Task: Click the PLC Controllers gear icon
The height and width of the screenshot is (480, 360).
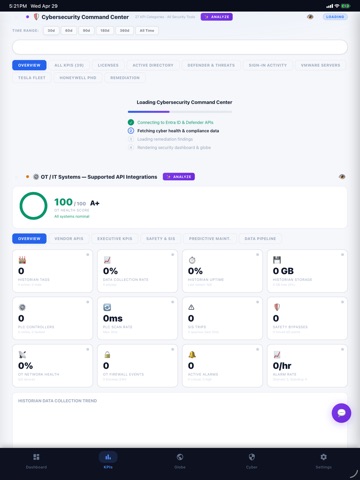Action: coord(22,307)
